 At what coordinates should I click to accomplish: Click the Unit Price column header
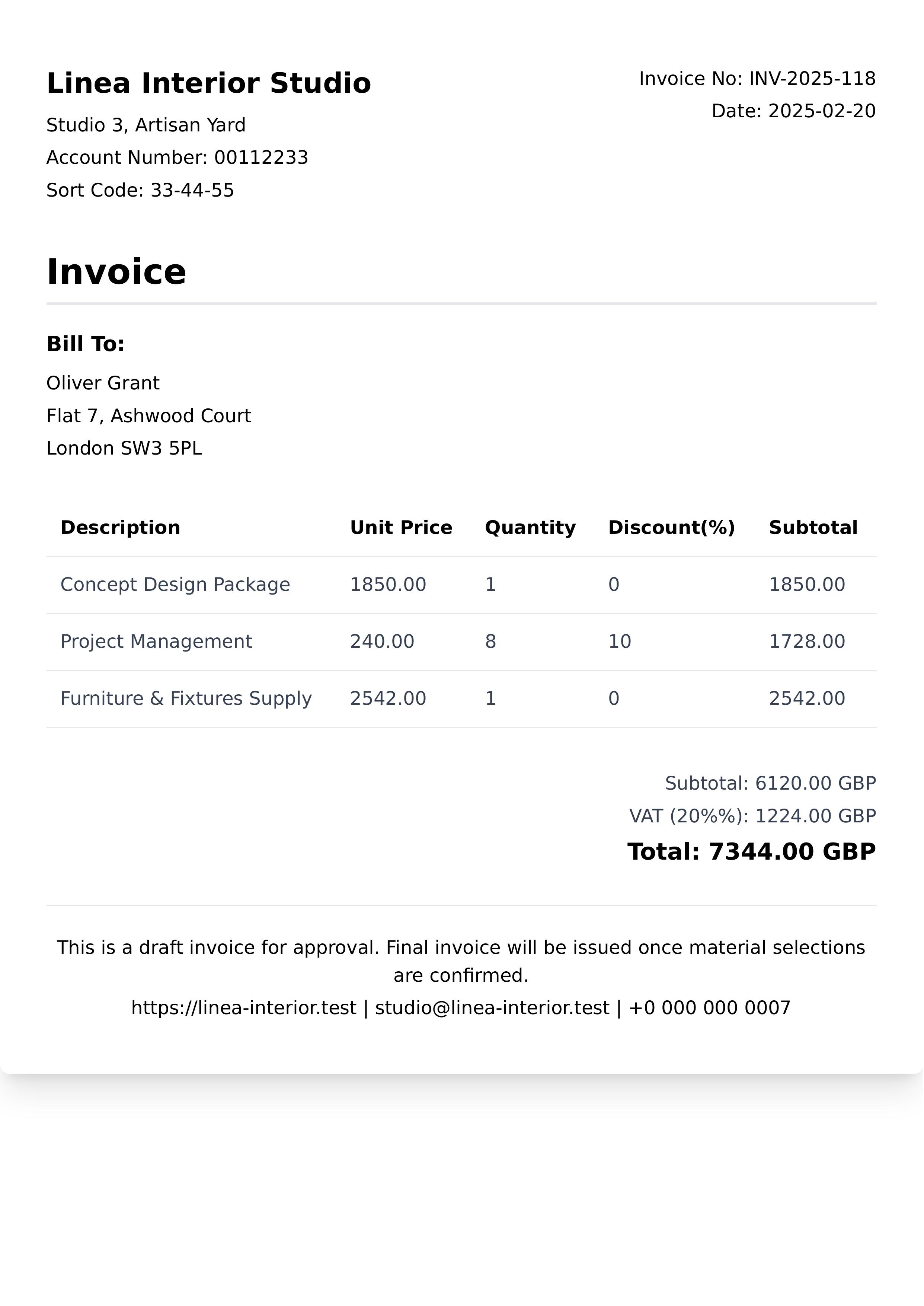point(400,528)
